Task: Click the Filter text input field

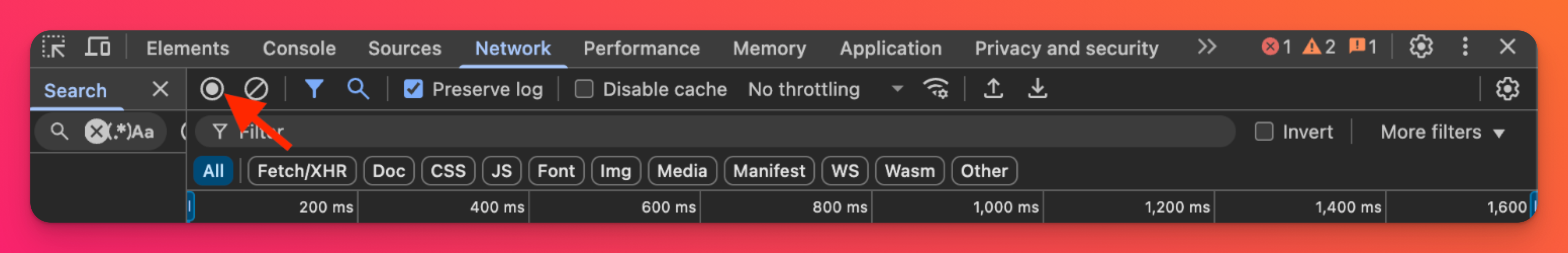Action: tap(730, 132)
